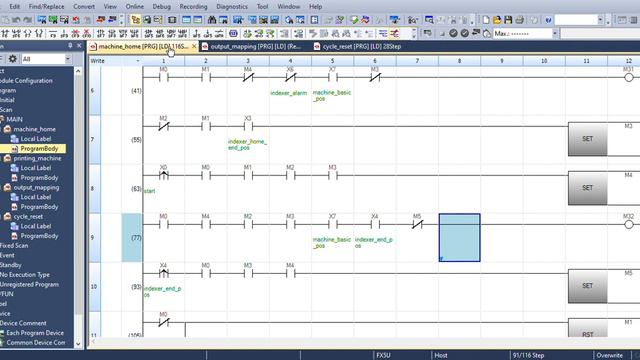Select the cycle_reset tree node
This screenshot has height=360, width=640.
click(28, 217)
